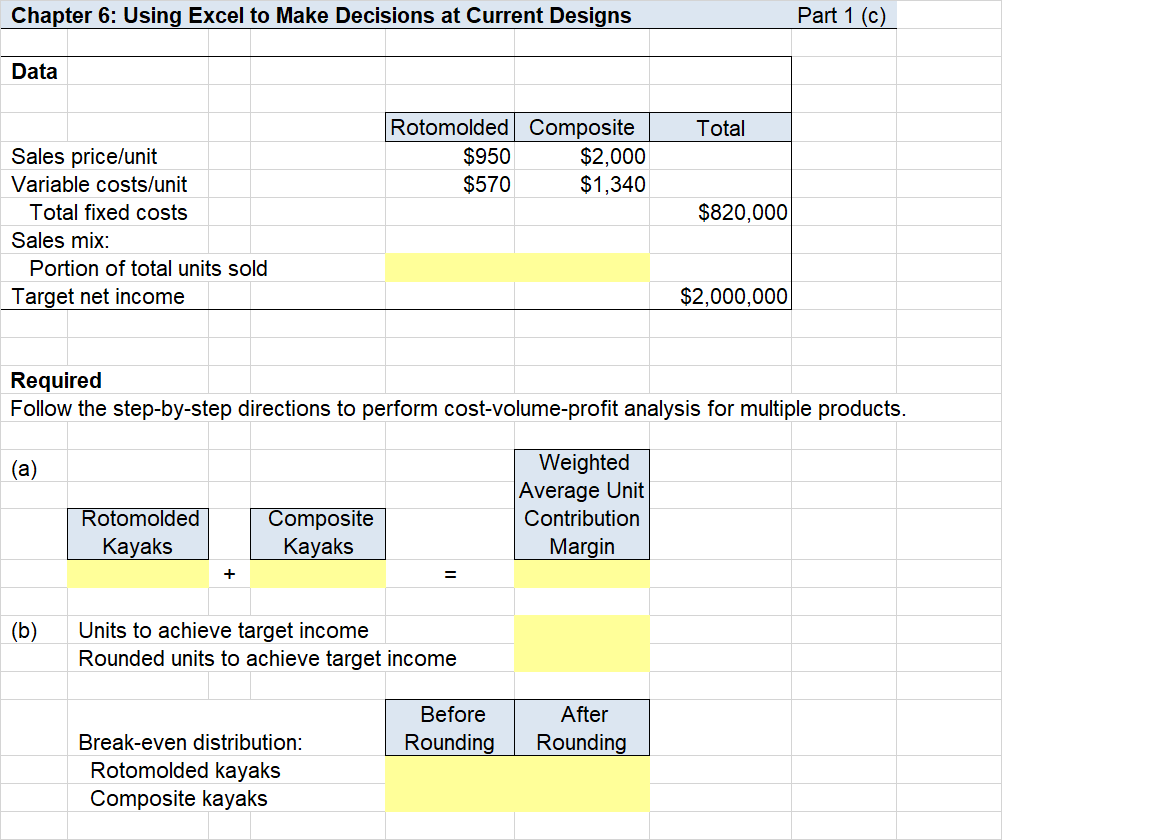Screen dimensions: 1152x840
Task: Click the 'Composite kayaks' row label
Action: pos(179,798)
